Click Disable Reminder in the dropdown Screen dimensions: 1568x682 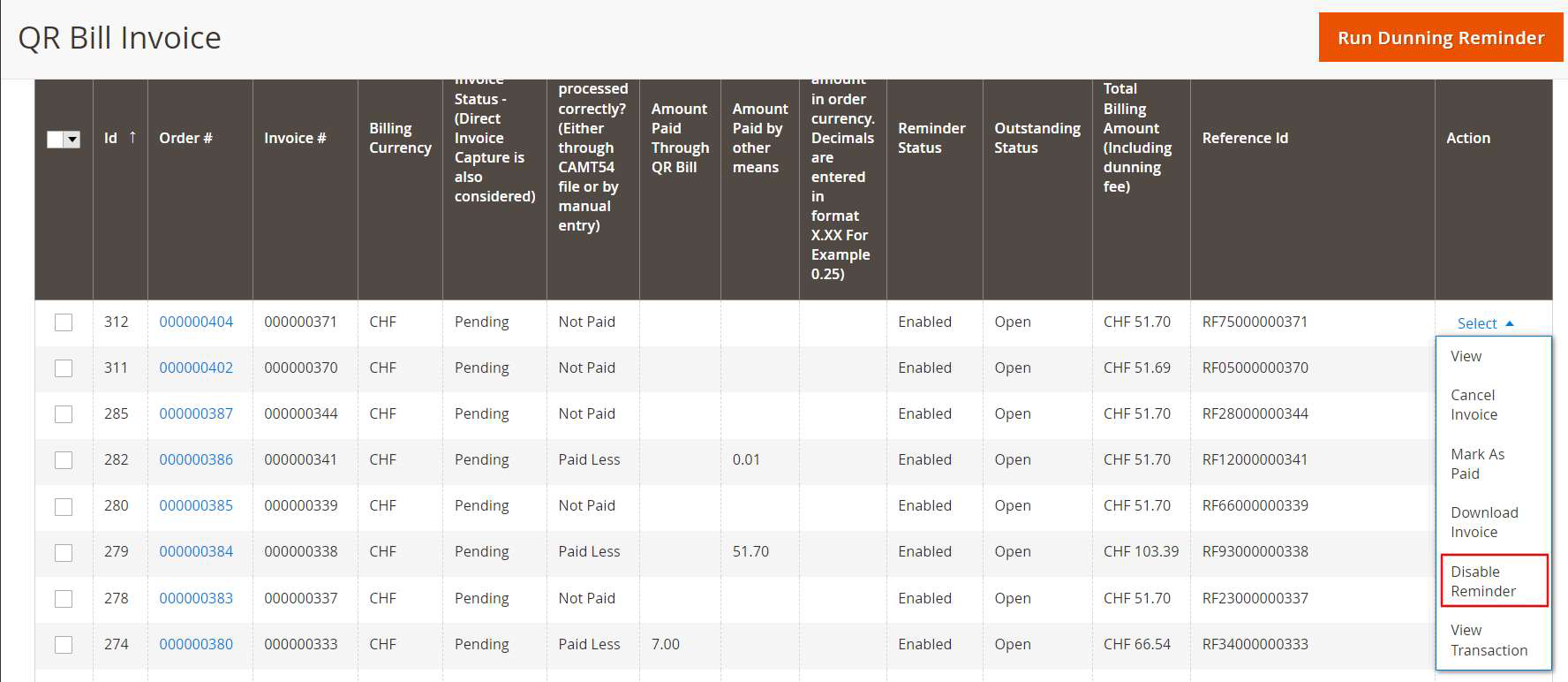point(1482,581)
